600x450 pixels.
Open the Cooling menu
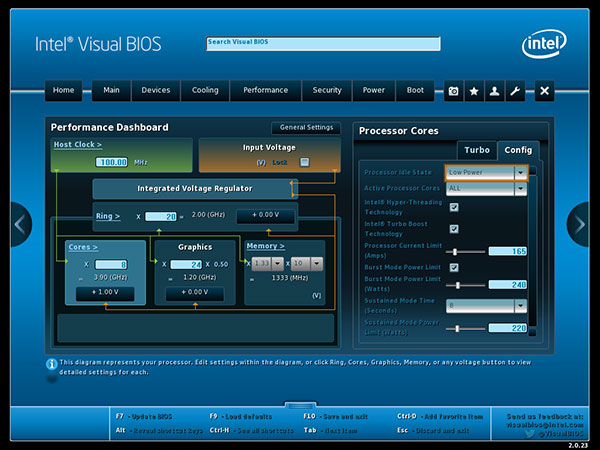[205, 90]
